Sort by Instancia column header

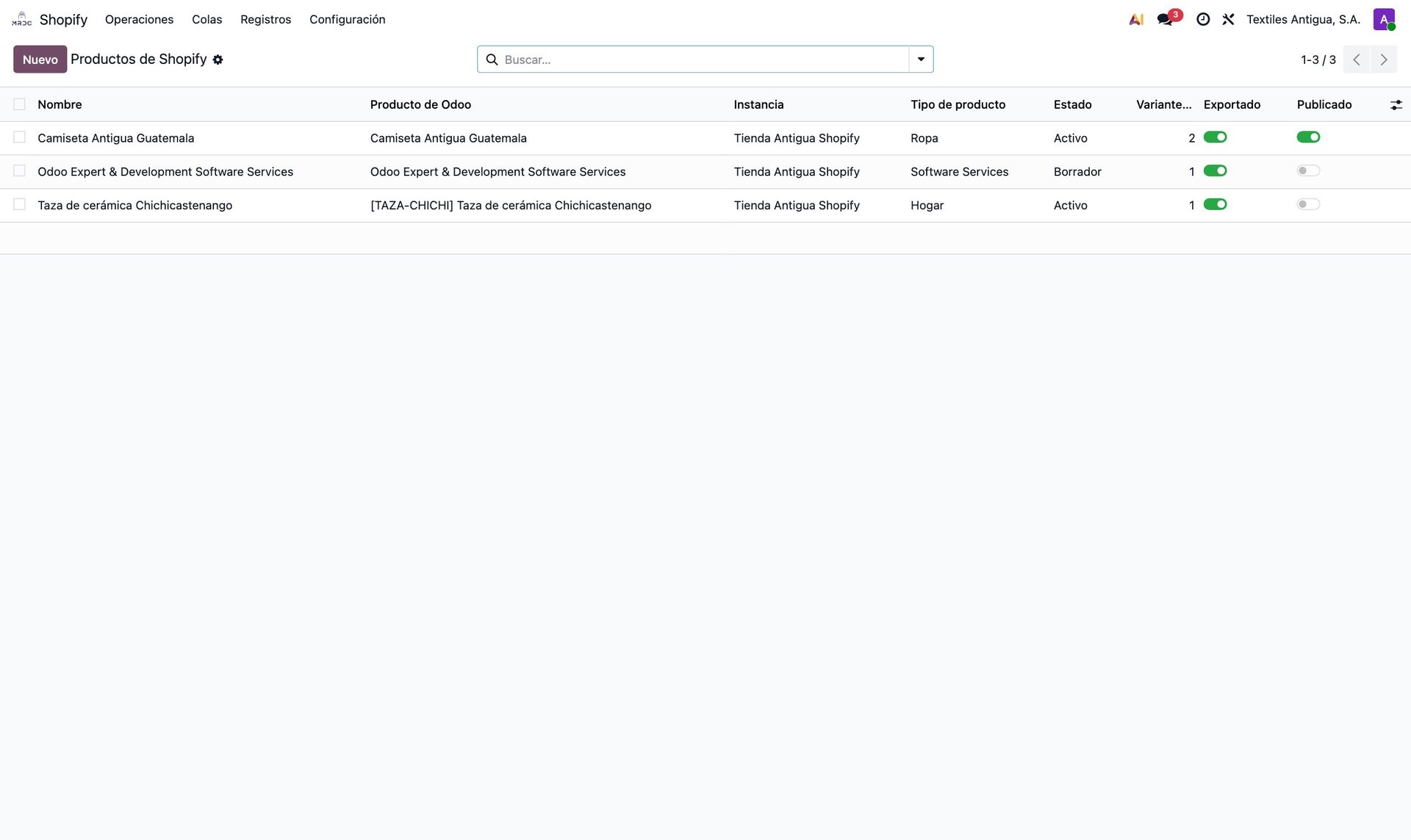tap(758, 104)
